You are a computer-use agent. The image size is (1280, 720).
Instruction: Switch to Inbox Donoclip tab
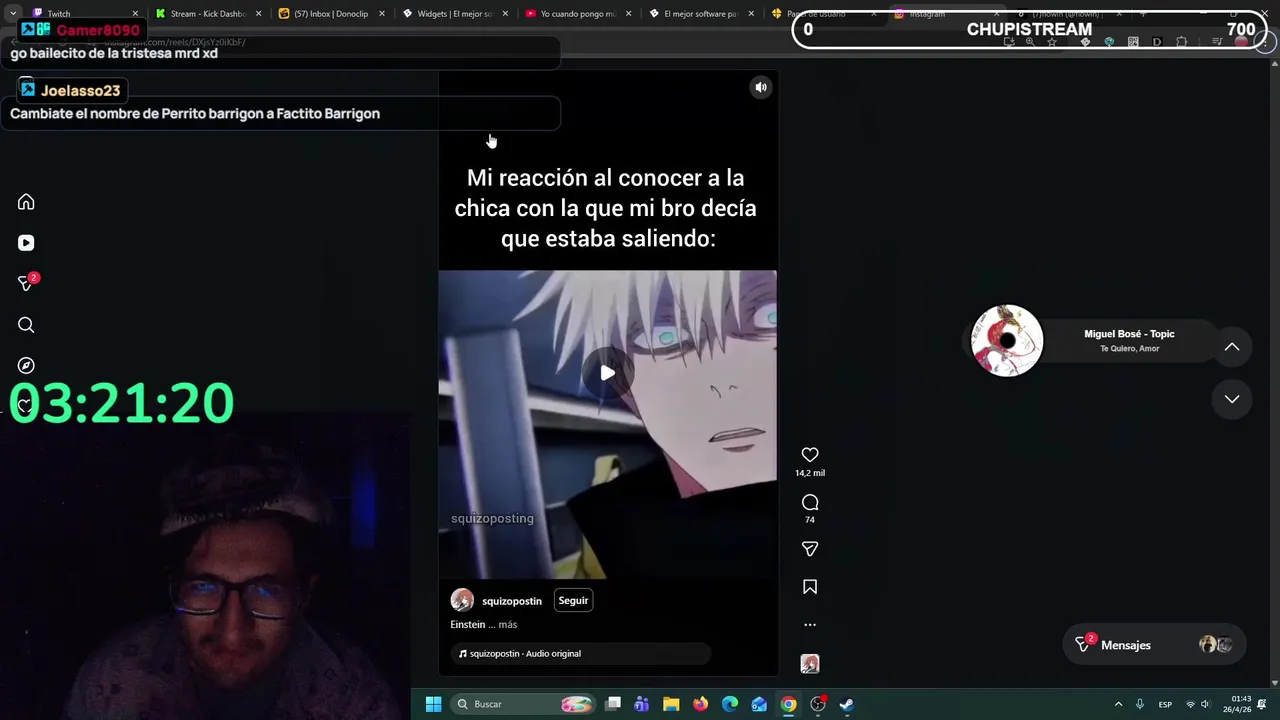click(331, 14)
